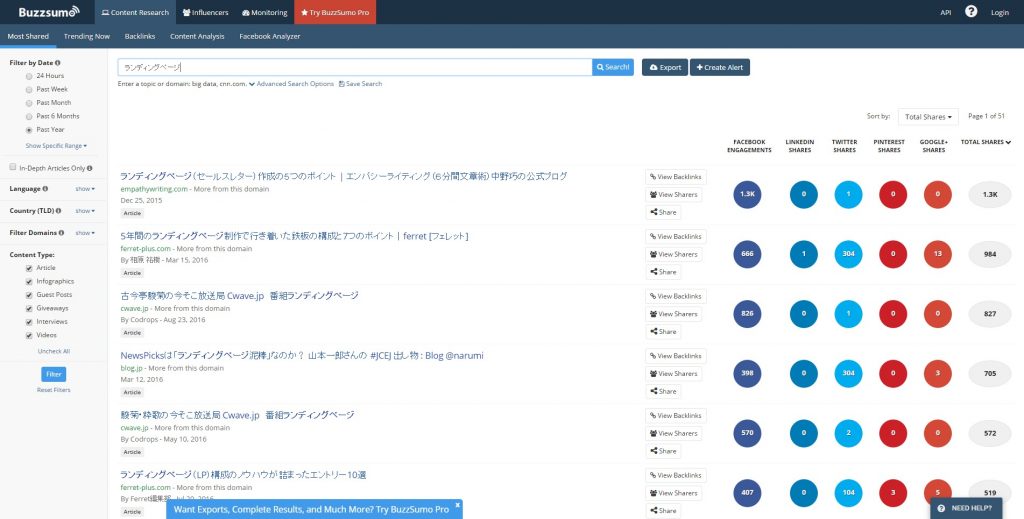Image resolution: width=1024 pixels, height=519 pixels.
Task: Click Facebook engagements circle showing 407
Action: 747,493
